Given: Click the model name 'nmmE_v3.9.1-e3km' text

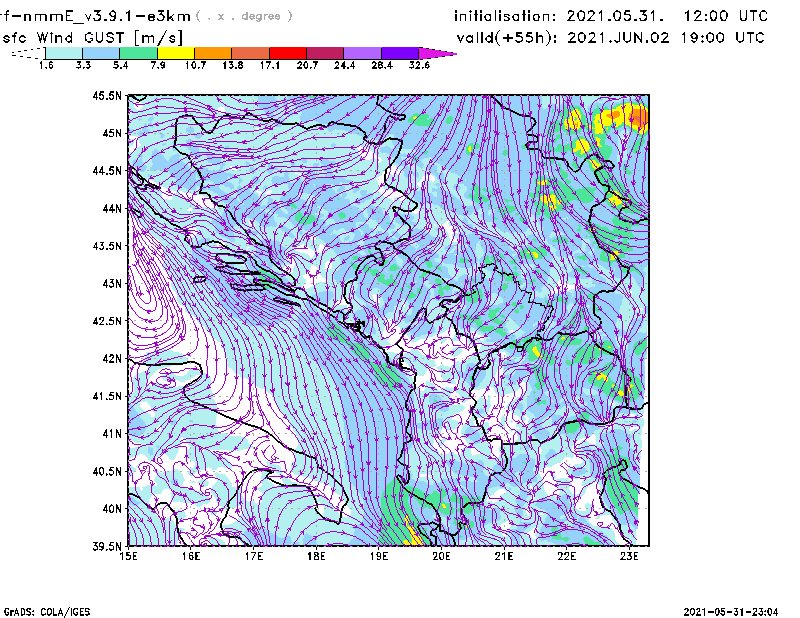Looking at the screenshot, I should [x=106, y=16].
